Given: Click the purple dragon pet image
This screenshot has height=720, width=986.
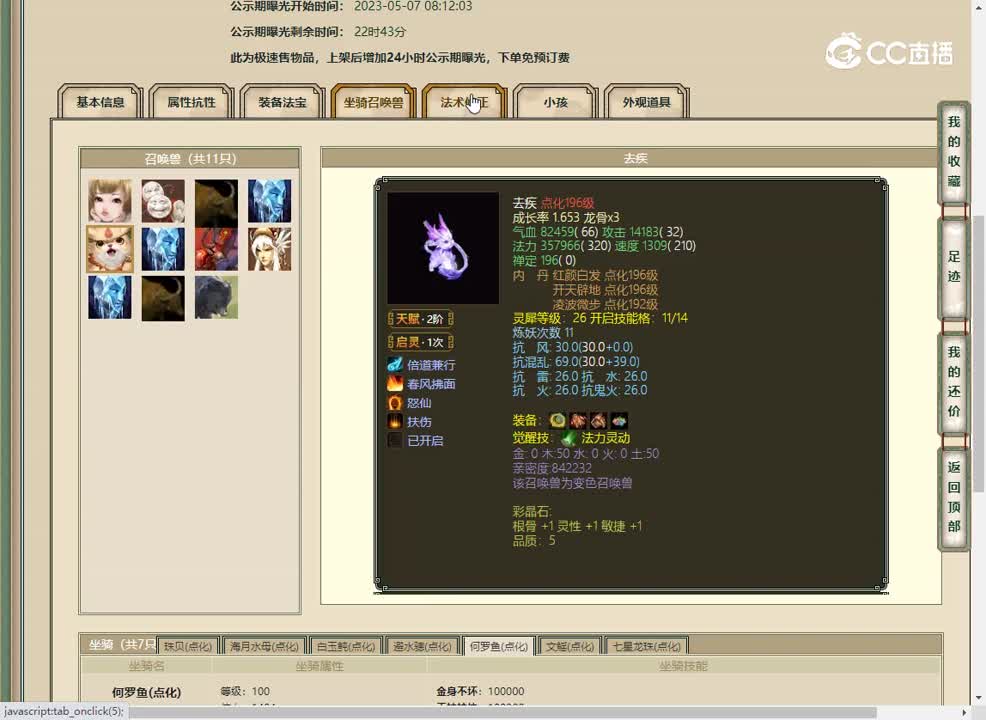Looking at the screenshot, I should pos(443,248).
